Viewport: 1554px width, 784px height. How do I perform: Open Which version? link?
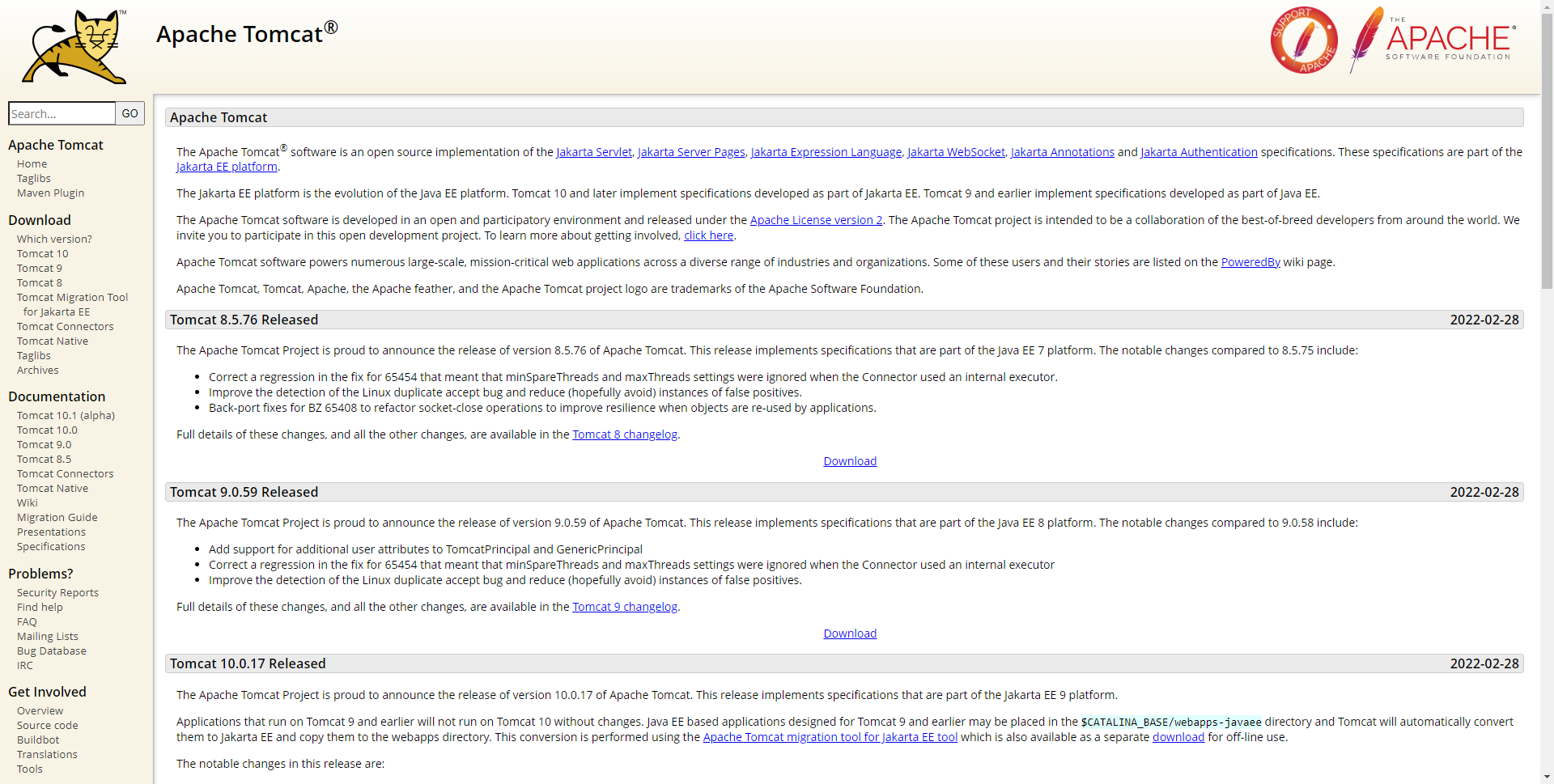tap(54, 239)
